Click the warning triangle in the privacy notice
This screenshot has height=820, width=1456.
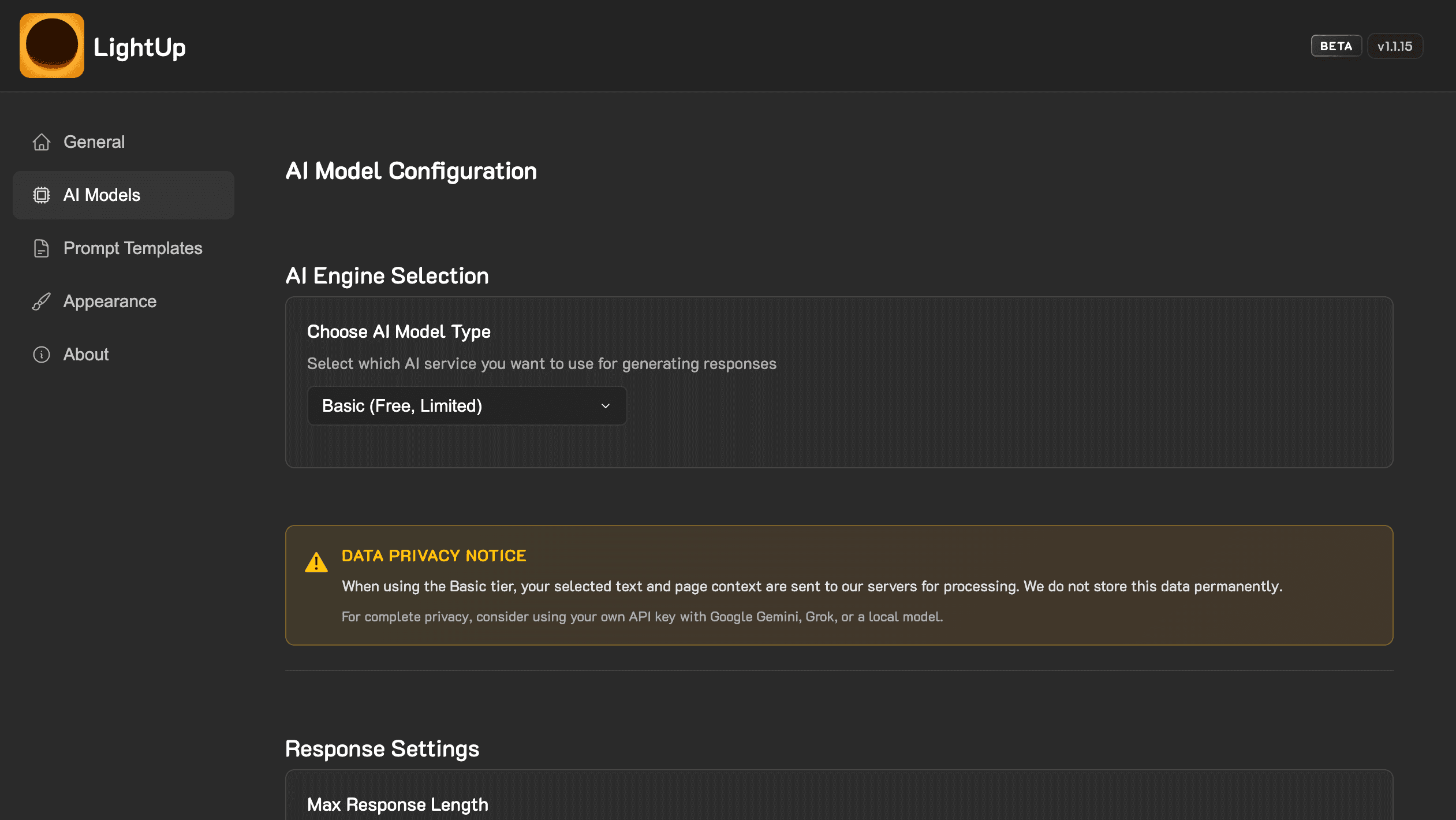[x=317, y=564]
